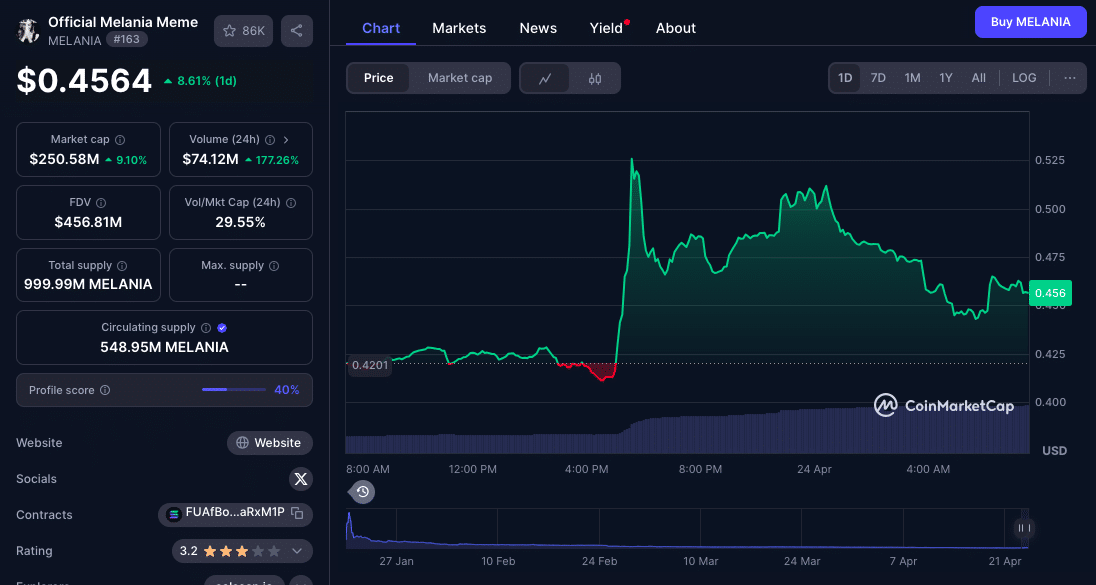1096x585 pixels.
Task: Click Max. supply info icon
Action: [x=274, y=266]
